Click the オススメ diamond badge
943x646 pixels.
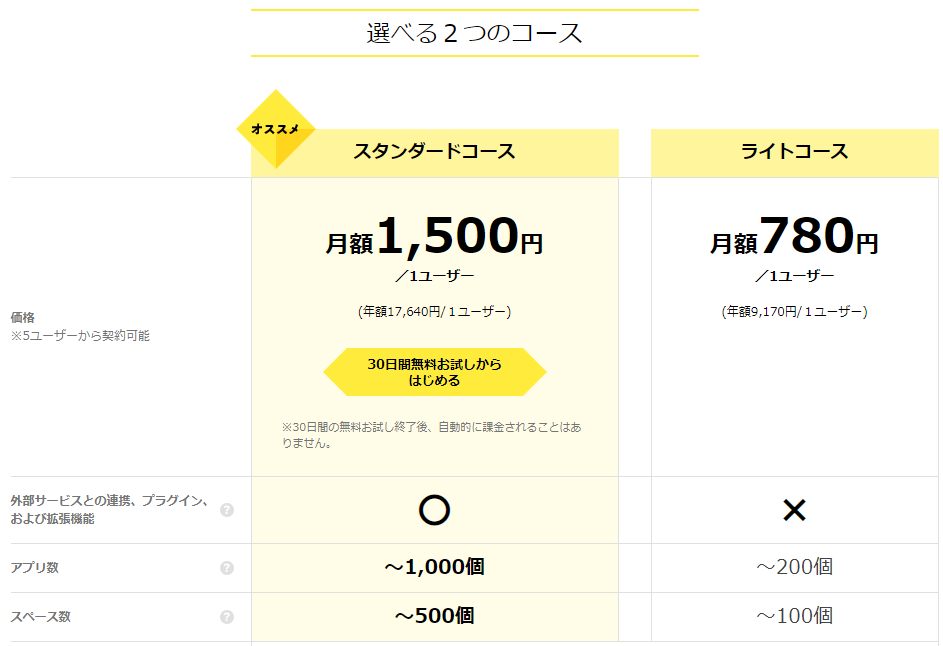click(276, 129)
